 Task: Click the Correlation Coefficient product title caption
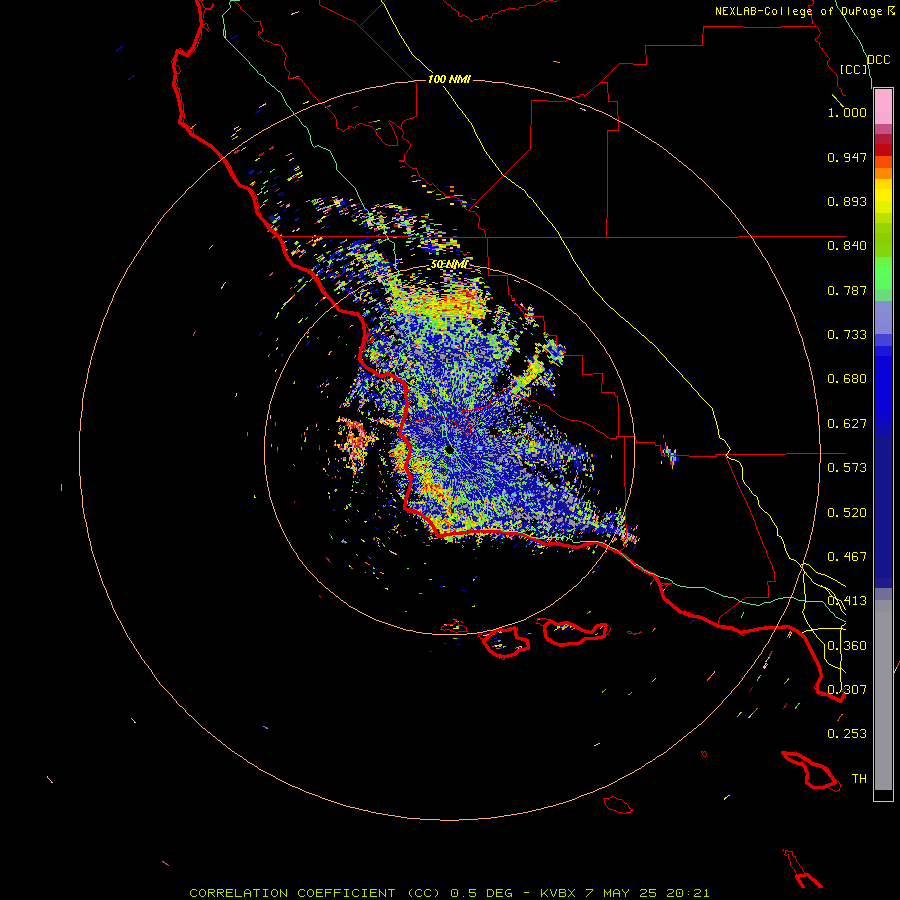coord(449,893)
